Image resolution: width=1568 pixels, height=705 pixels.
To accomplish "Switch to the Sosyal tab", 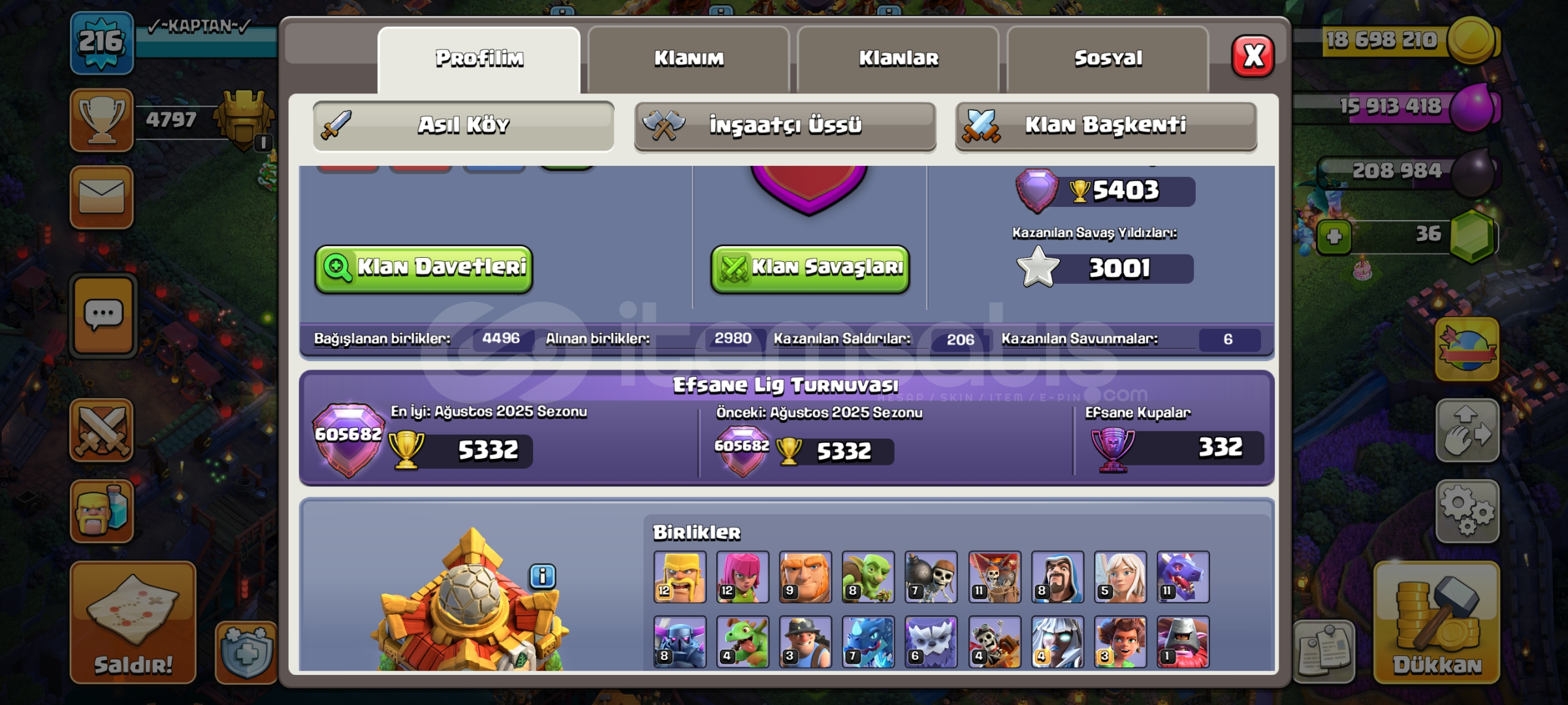I will 1108,59.
